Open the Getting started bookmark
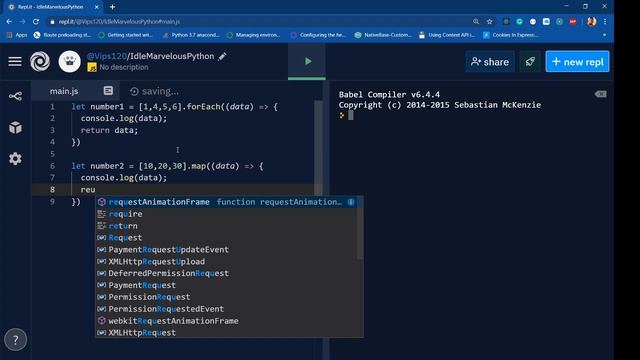 click(x=126, y=35)
